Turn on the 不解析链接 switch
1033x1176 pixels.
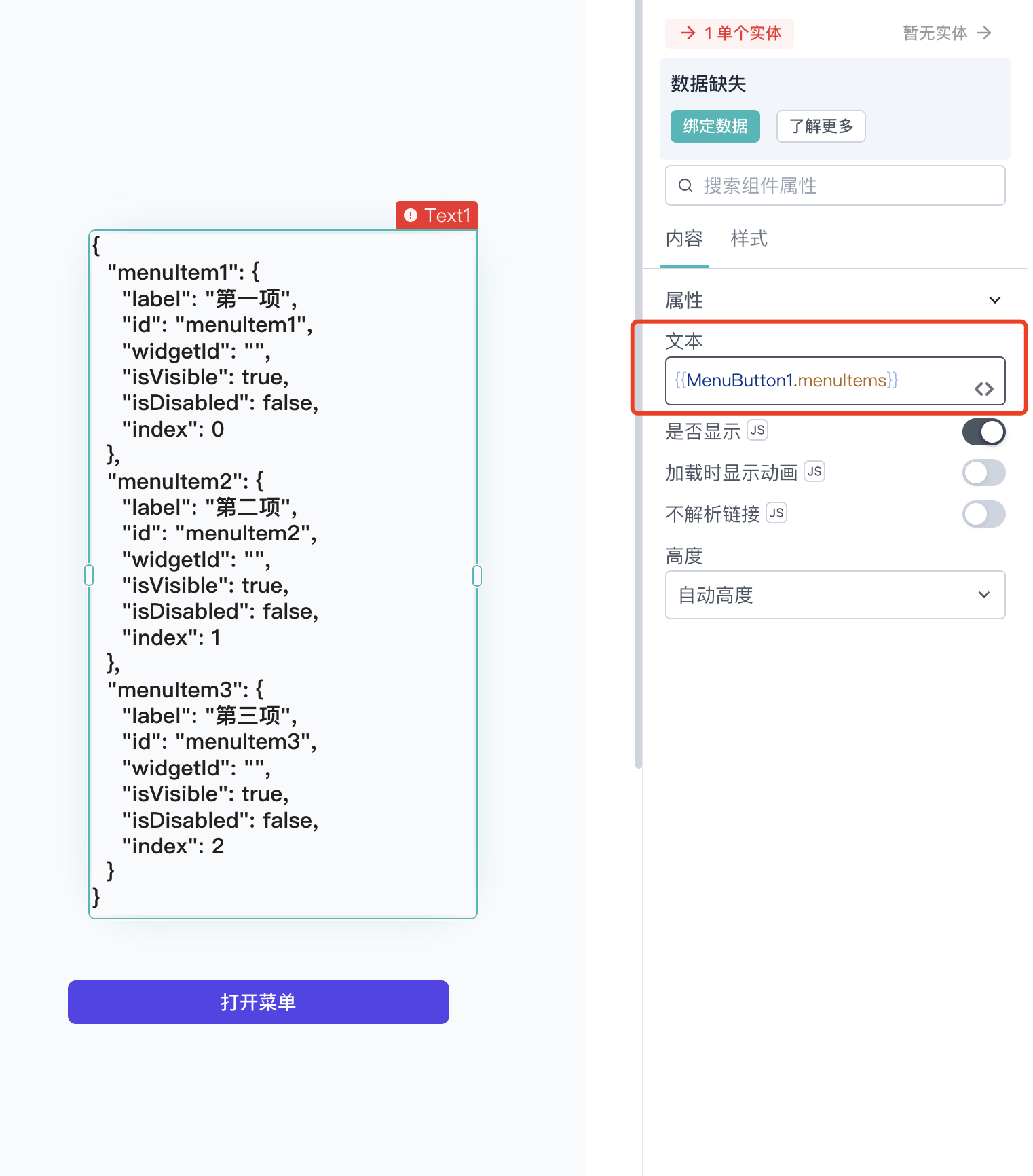[983, 514]
